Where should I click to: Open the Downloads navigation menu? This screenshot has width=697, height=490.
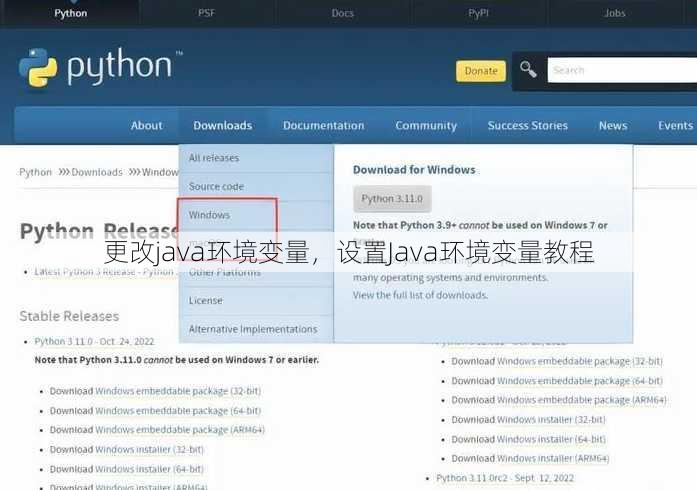pyautogui.click(x=223, y=126)
